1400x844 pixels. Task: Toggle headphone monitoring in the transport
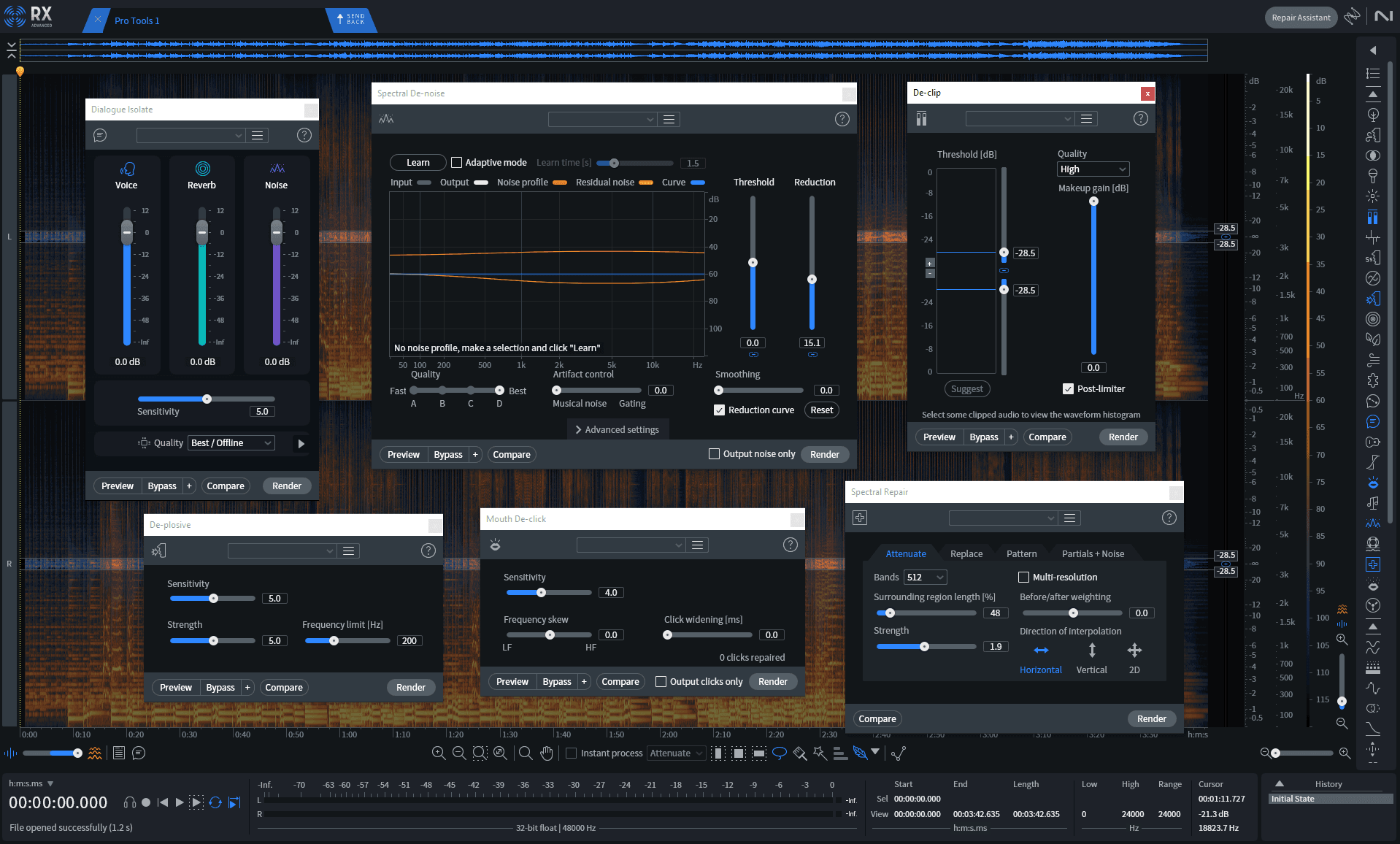click(x=130, y=802)
